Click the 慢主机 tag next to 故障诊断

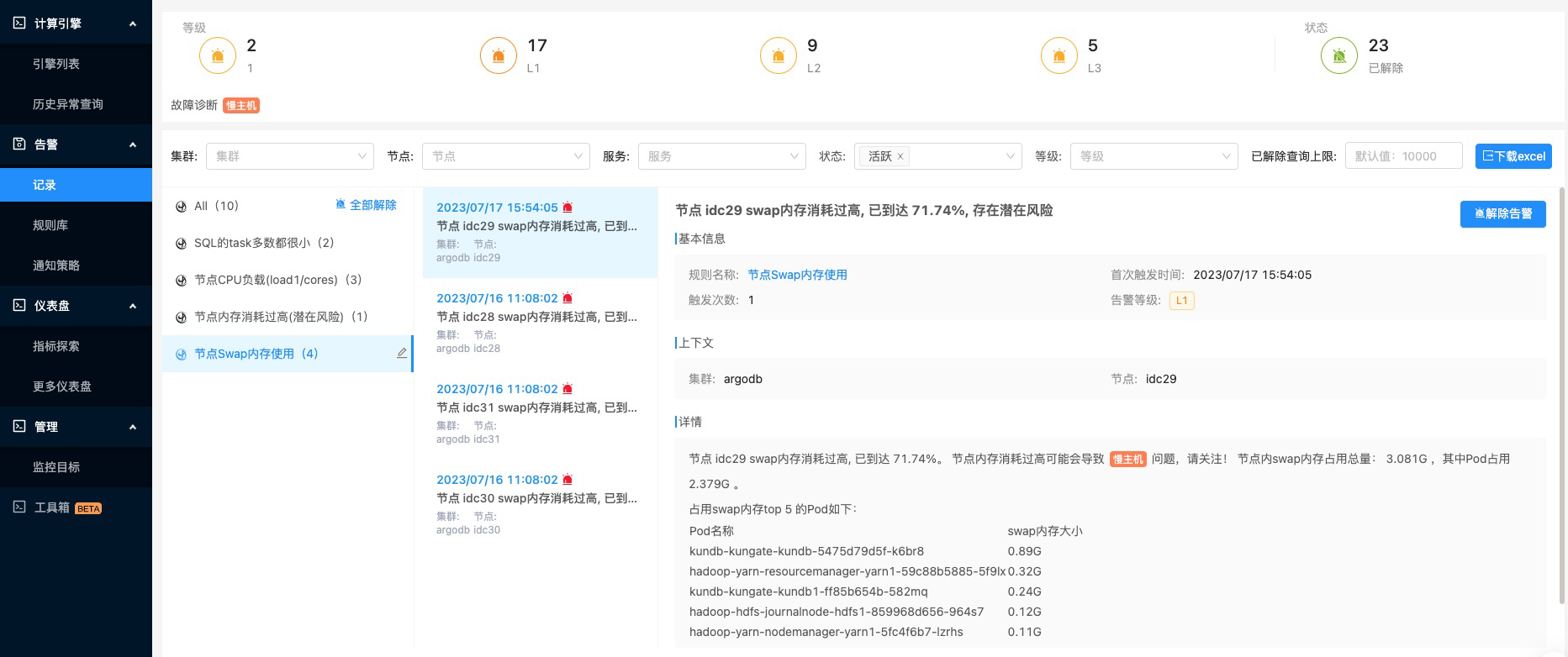(x=241, y=106)
